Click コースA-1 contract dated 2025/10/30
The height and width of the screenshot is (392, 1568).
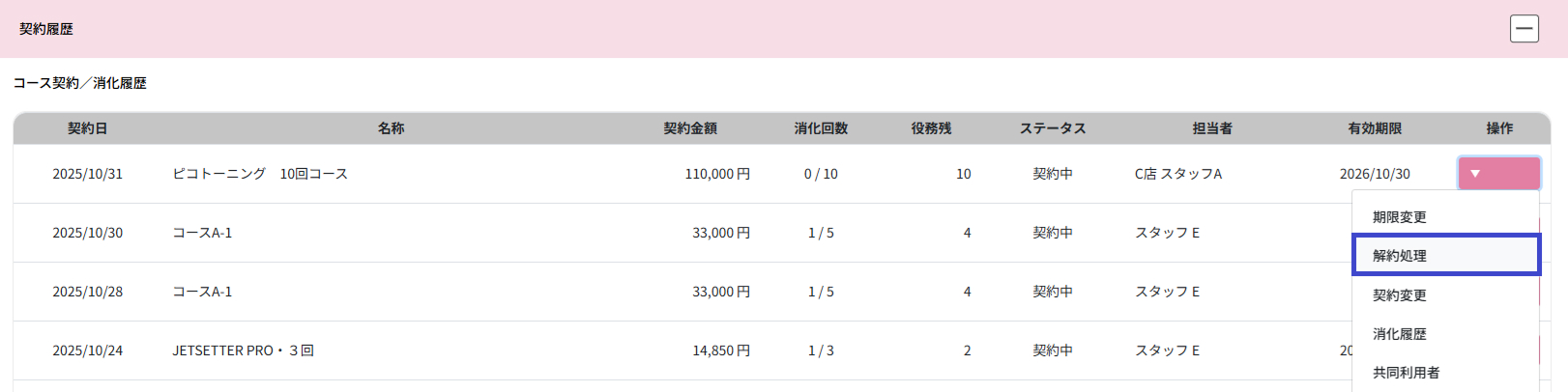202,233
